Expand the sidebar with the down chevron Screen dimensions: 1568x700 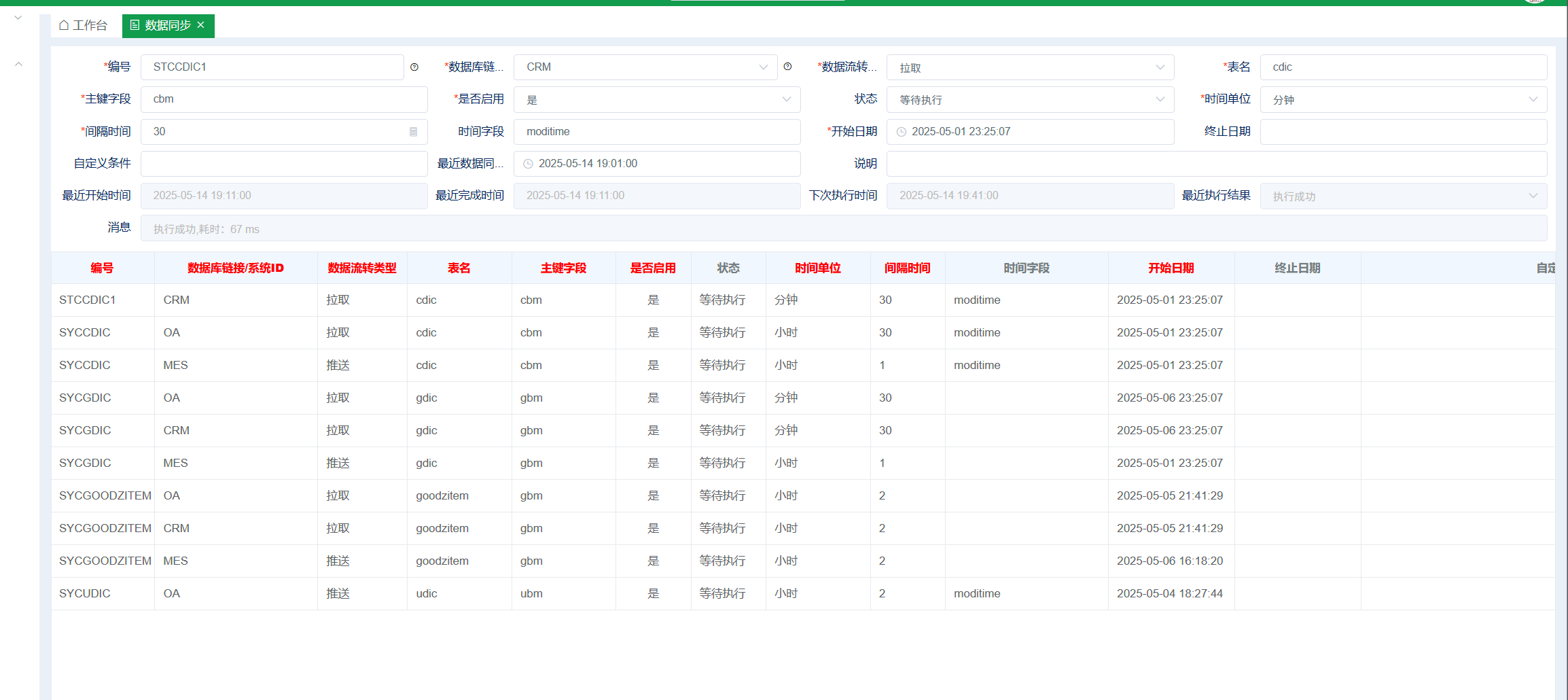point(18,18)
